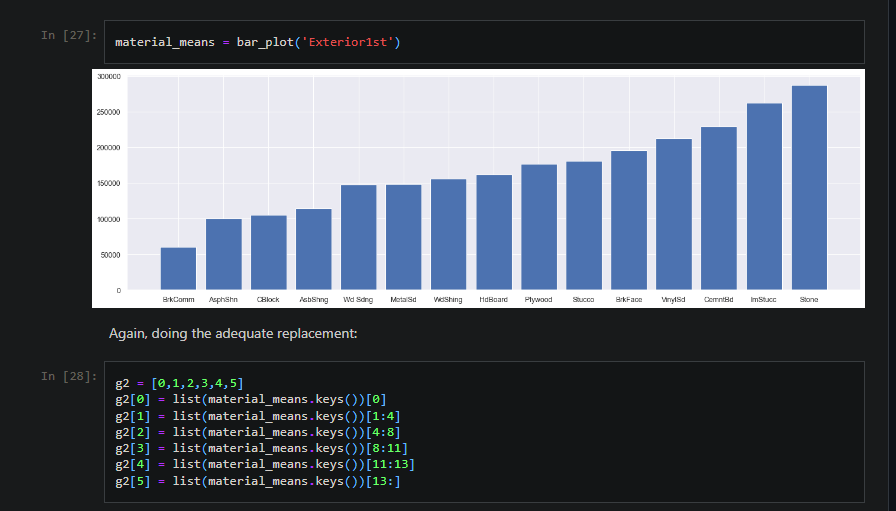Screen dimensions: 896x511
Task: Click the Wd Sdng bar in chart
Action: pos(358,237)
